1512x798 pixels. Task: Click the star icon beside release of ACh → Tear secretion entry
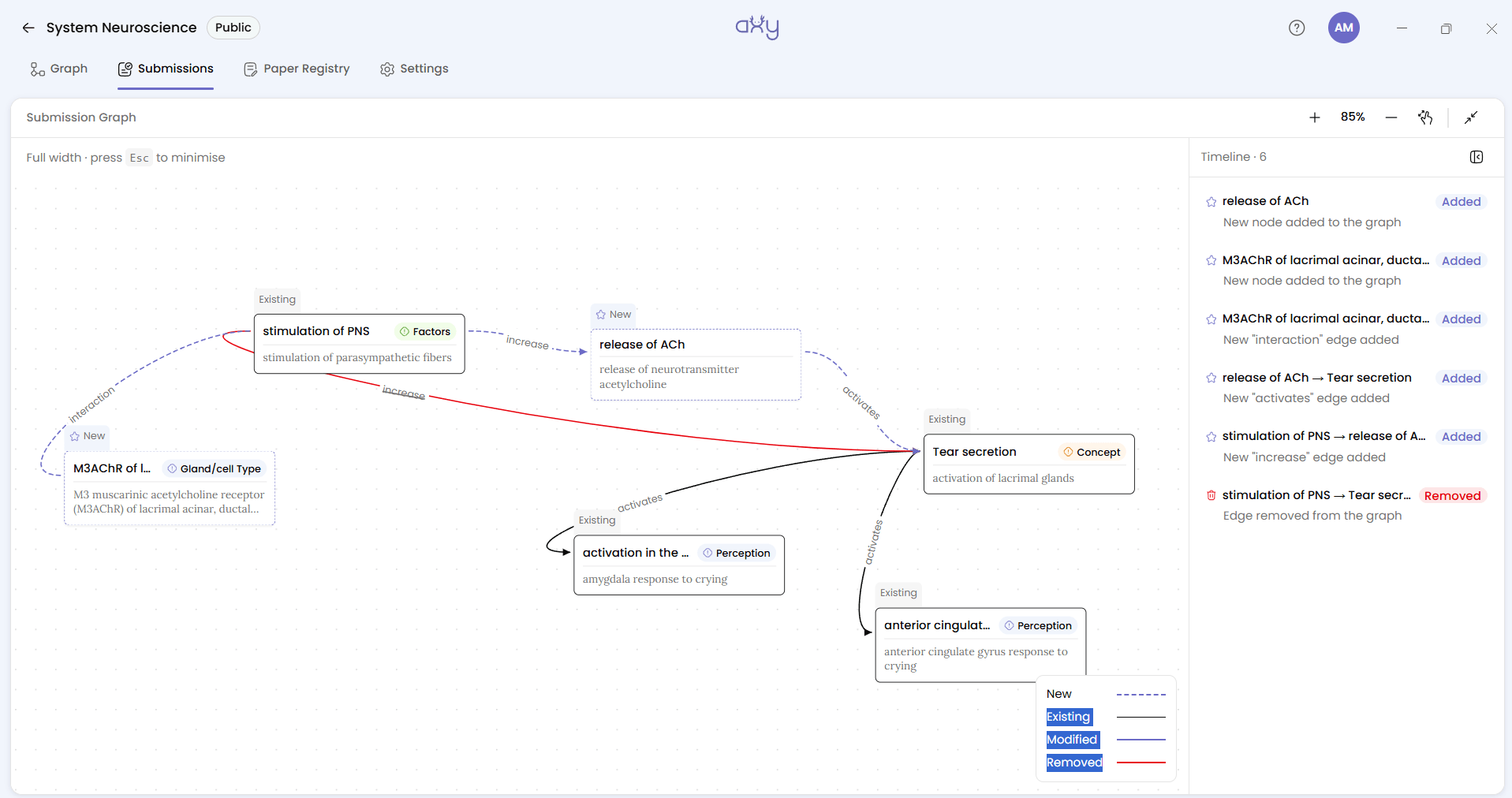pos(1211,378)
